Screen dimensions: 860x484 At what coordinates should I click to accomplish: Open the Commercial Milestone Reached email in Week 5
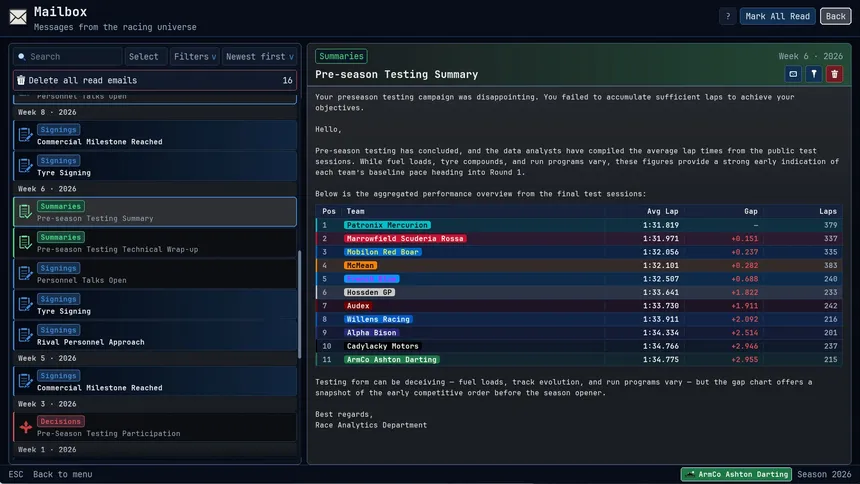click(x=155, y=381)
